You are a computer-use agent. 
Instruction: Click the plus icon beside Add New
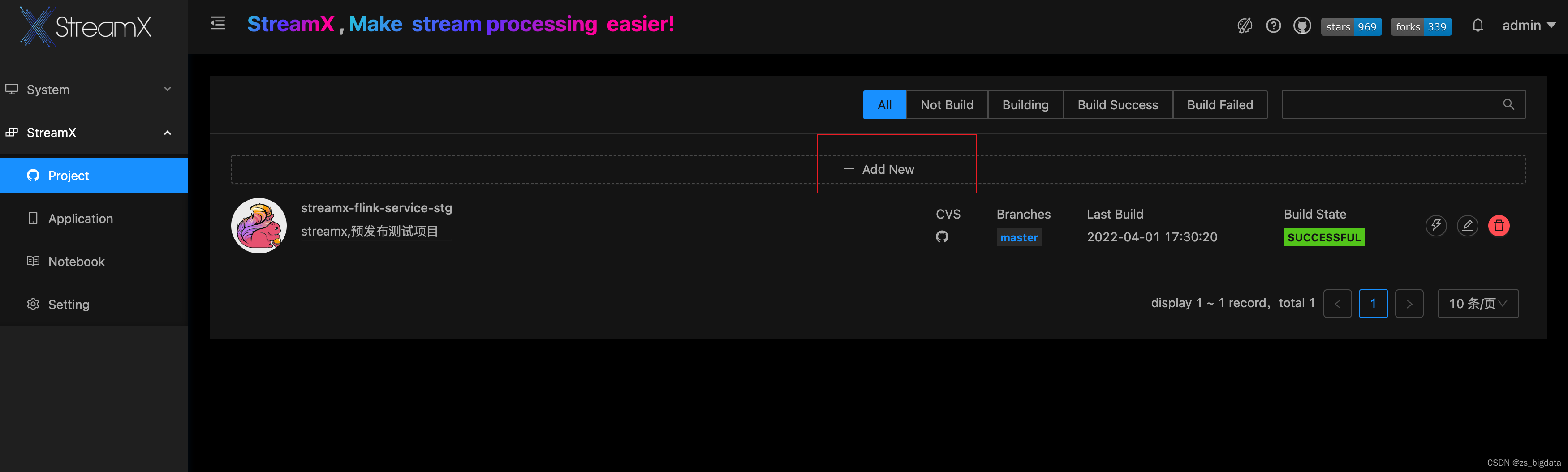(x=849, y=168)
